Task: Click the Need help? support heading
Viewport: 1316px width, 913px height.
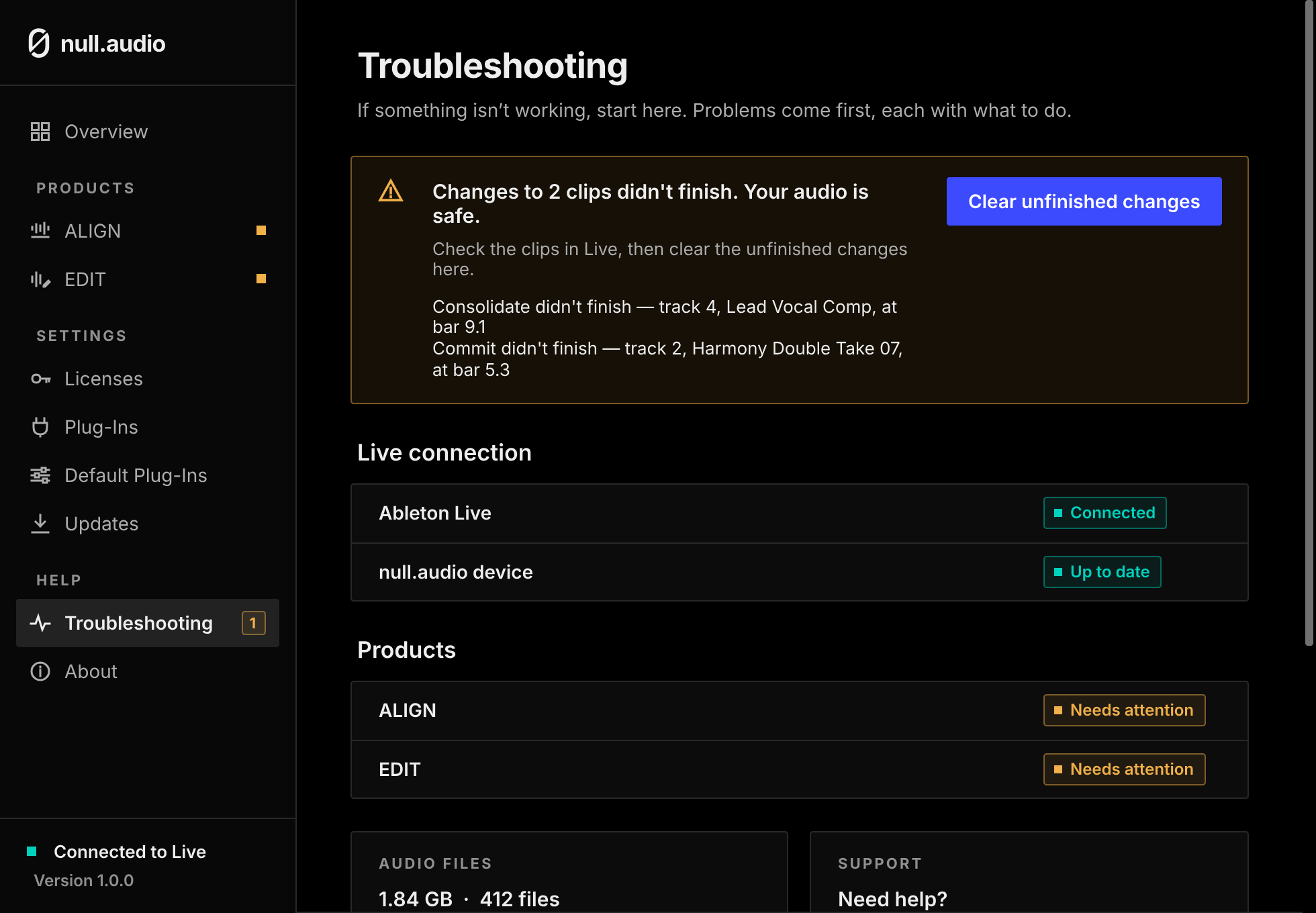Action: 892,899
